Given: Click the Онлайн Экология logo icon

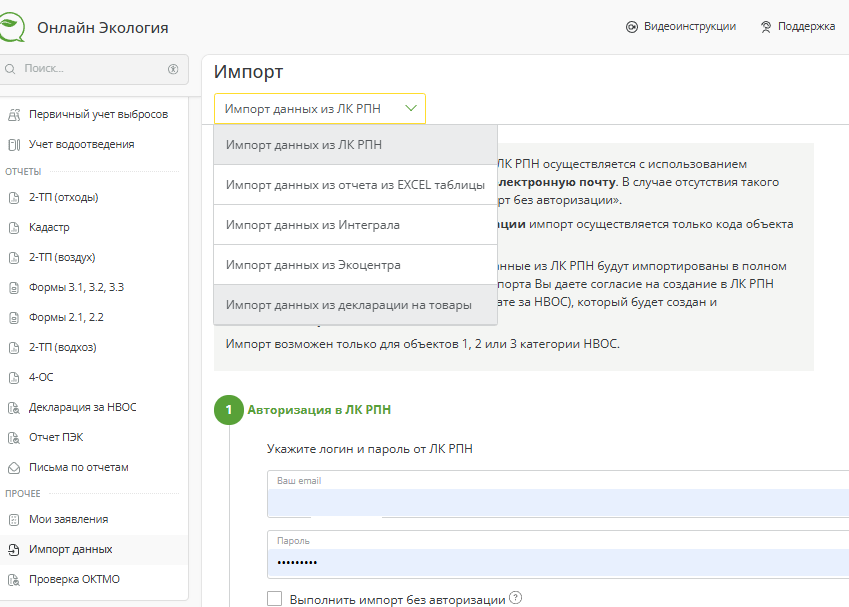Looking at the screenshot, I should [x=13, y=27].
